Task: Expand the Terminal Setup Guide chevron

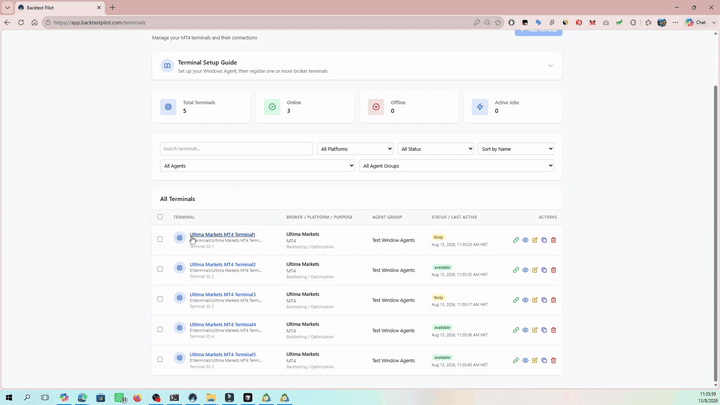Action: (550, 66)
